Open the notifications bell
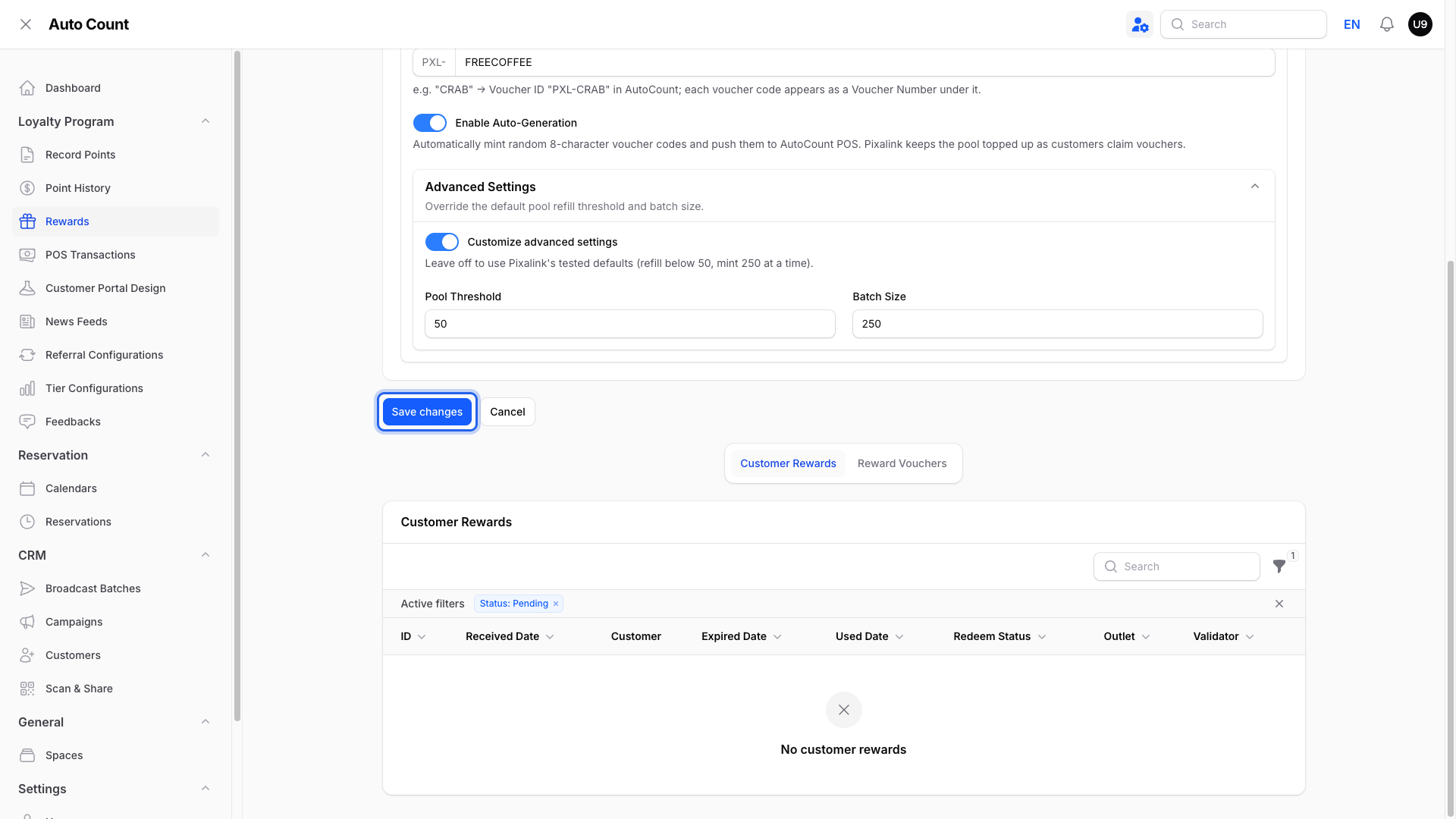Screen dimensions: 1456x819 tap(1387, 24)
